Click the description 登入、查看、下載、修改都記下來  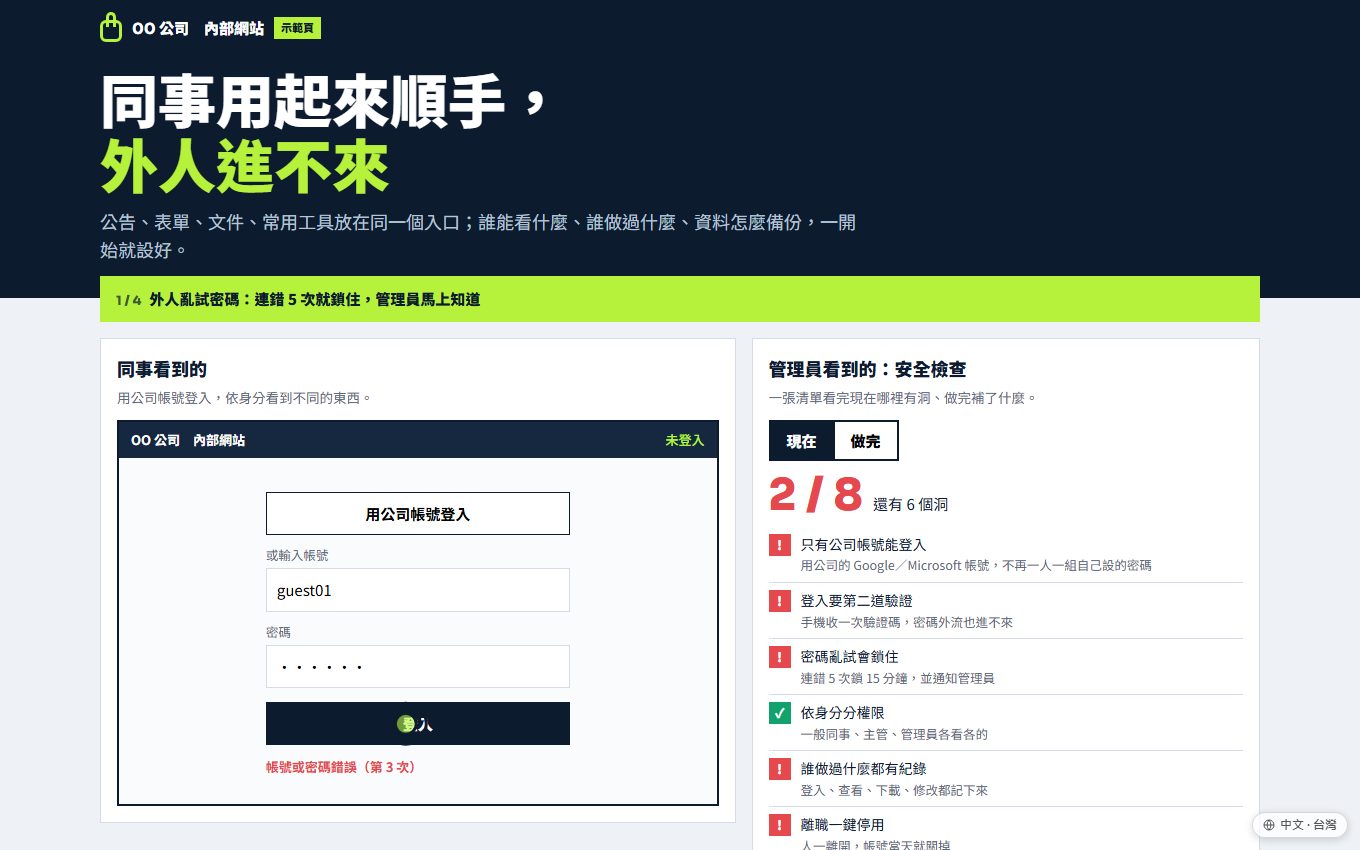894,790
